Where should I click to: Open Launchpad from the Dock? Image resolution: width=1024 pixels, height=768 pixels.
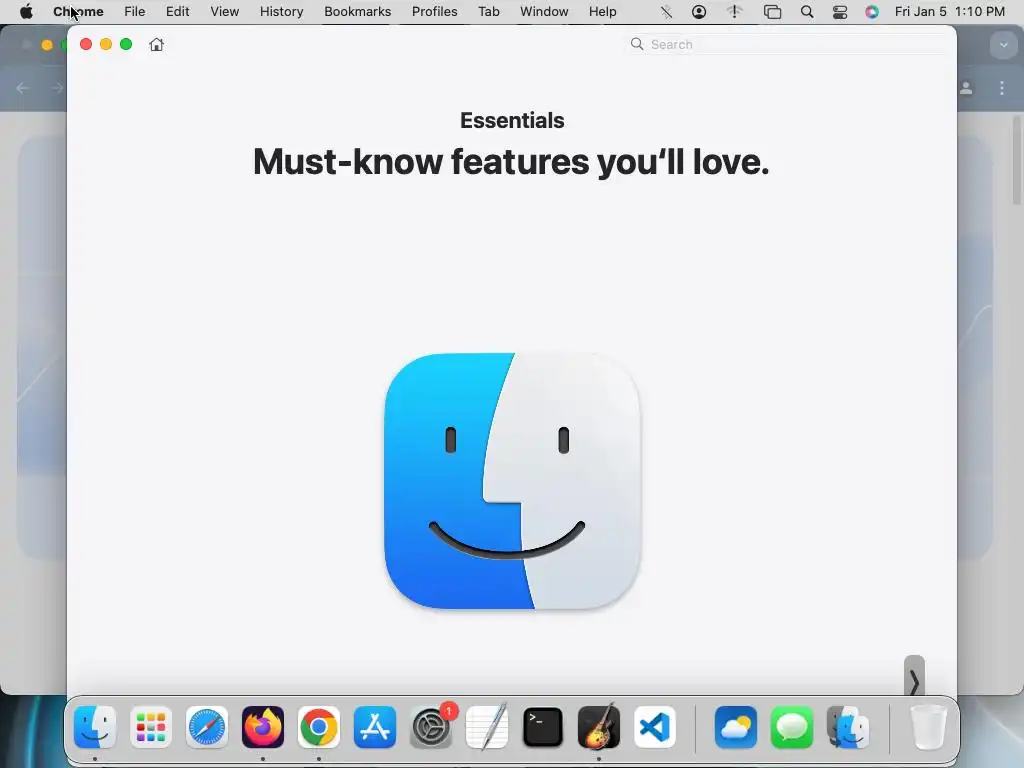(x=151, y=727)
